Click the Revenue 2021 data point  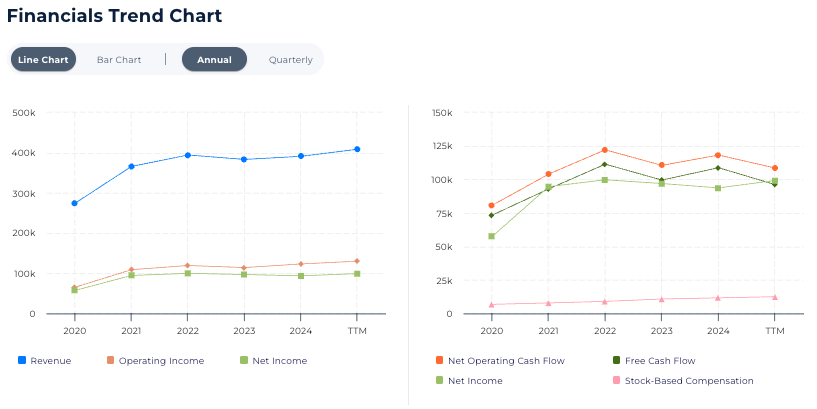click(131, 166)
